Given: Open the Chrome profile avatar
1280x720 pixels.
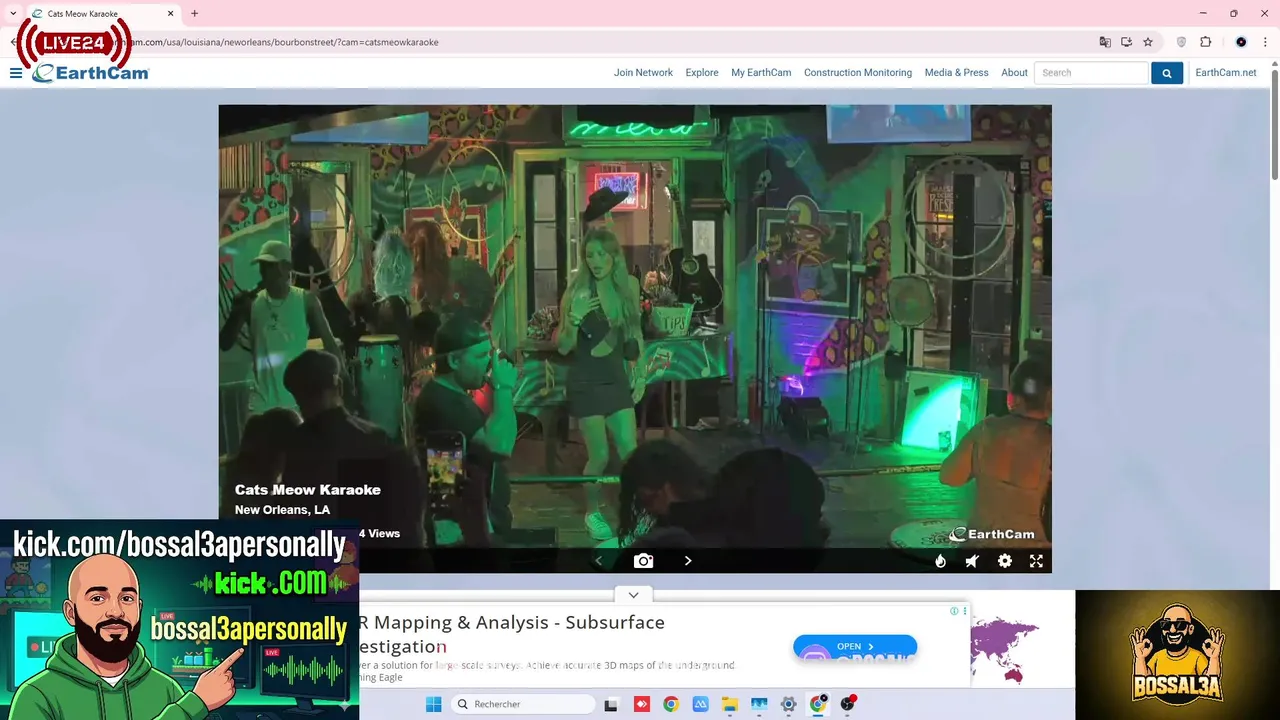Looking at the screenshot, I should tap(1241, 42).
